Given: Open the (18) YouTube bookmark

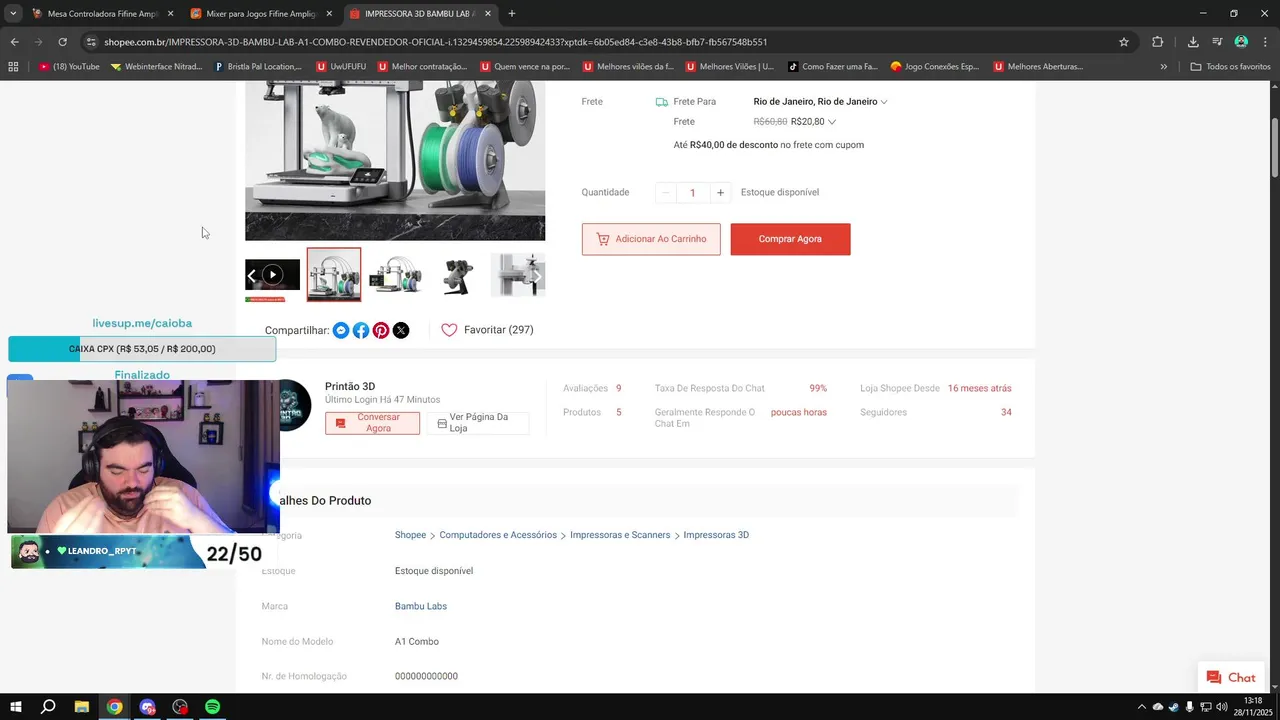Looking at the screenshot, I should click(69, 67).
